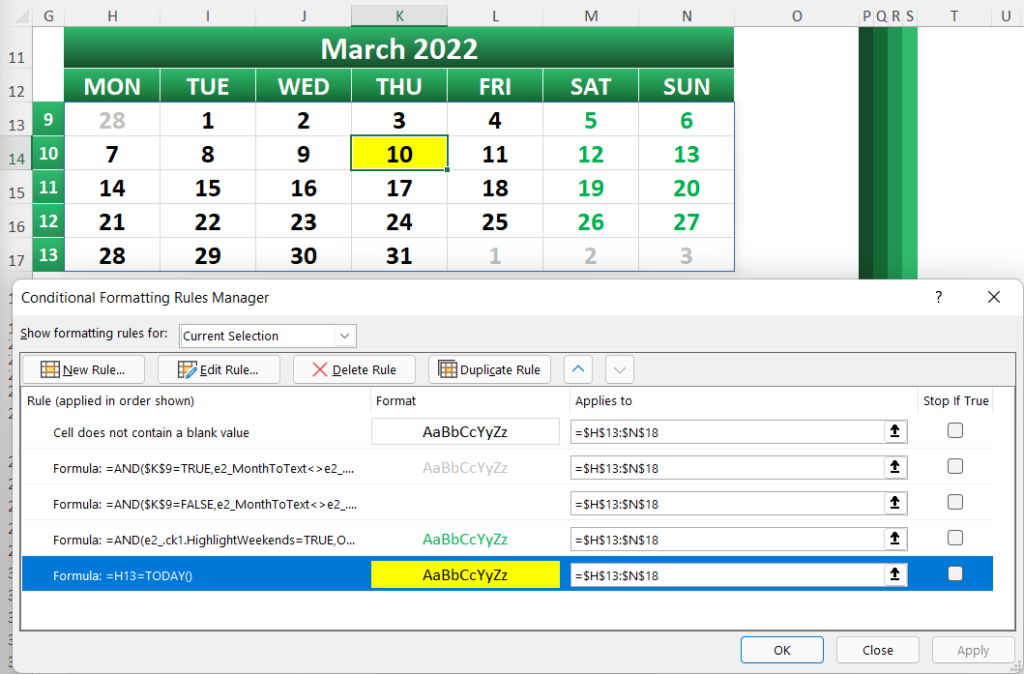Collapse range picker for first rule's Applies to
The height and width of the screenshot is (674, 1024).
[x=895, y=432]
